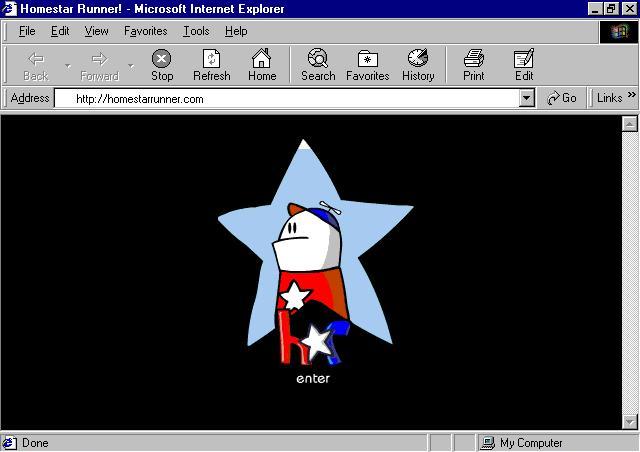The width and height of the screenshot is (640, 452).
Task: Open the Tools menu
Action: (x=196, y=31)
